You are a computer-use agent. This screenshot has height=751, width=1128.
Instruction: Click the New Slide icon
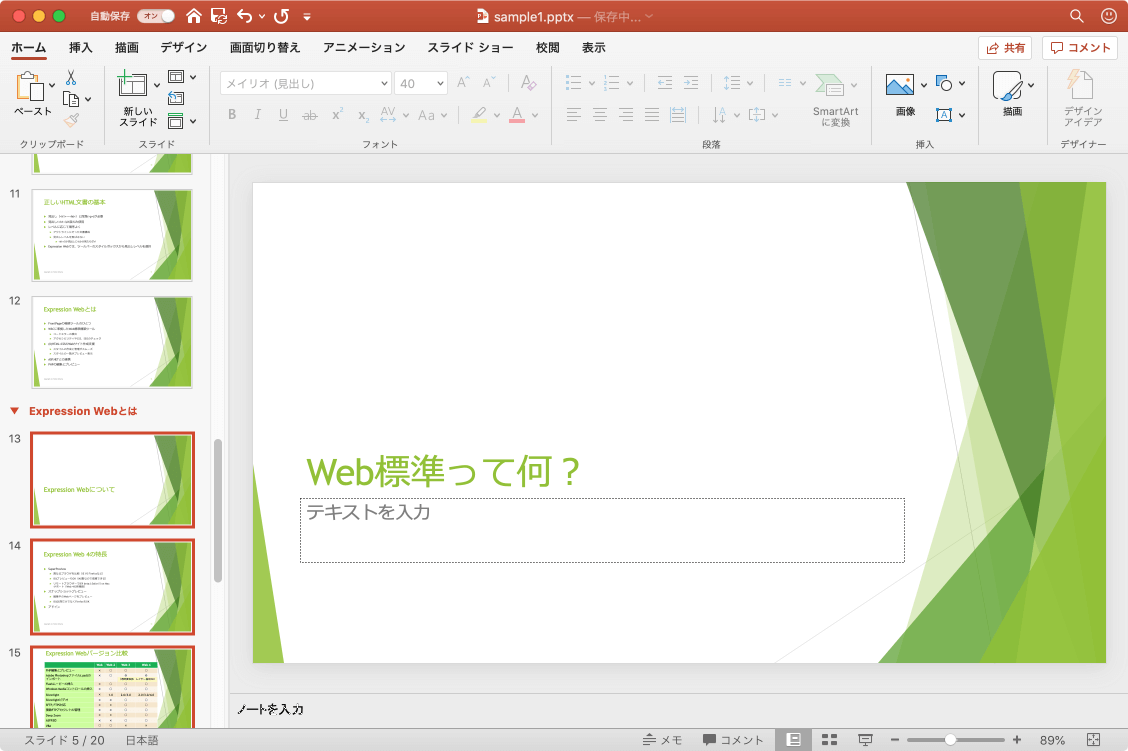(x=132, y=84)
